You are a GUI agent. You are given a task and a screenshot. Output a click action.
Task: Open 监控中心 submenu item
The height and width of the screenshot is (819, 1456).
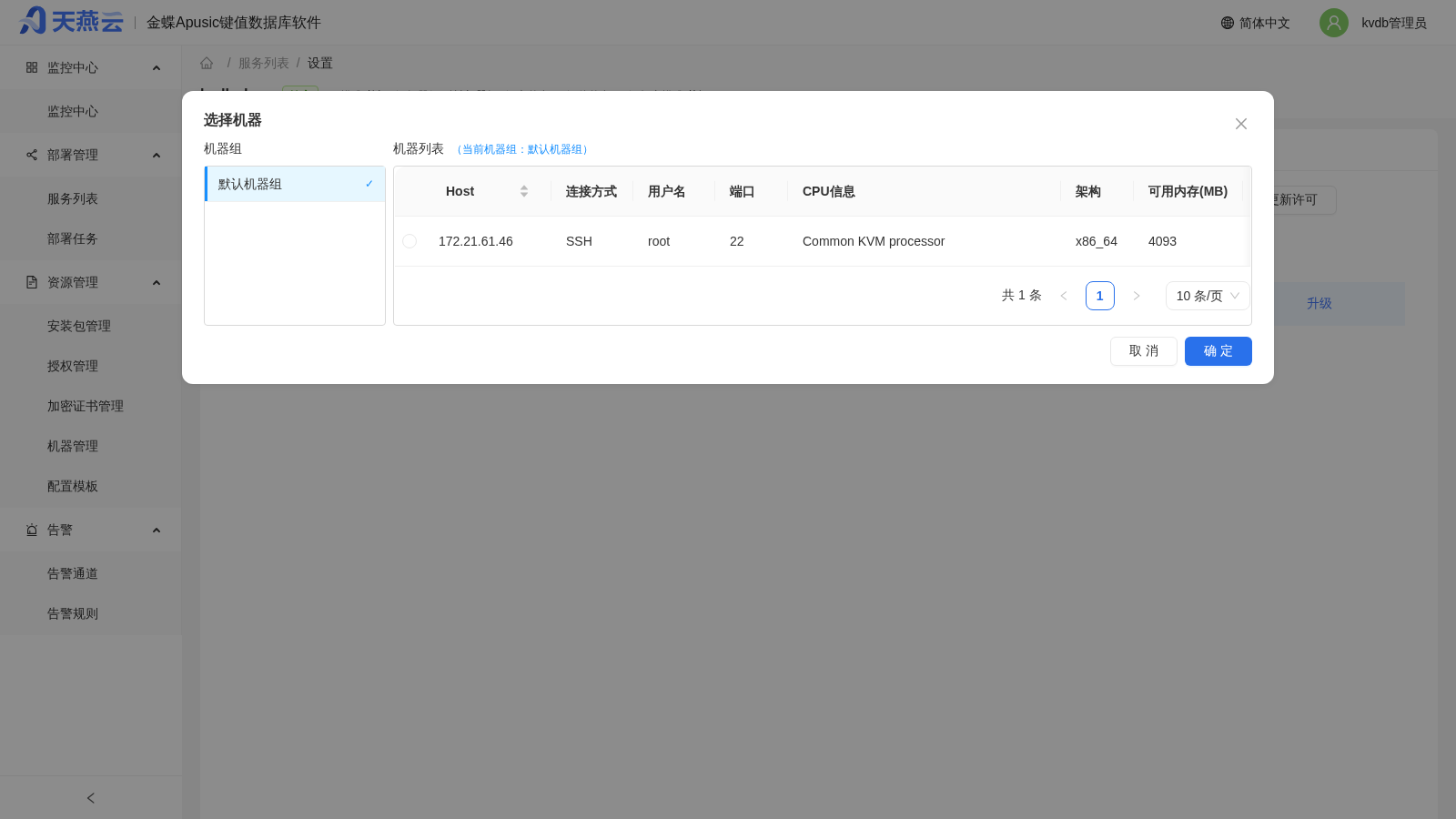(73, 111)
